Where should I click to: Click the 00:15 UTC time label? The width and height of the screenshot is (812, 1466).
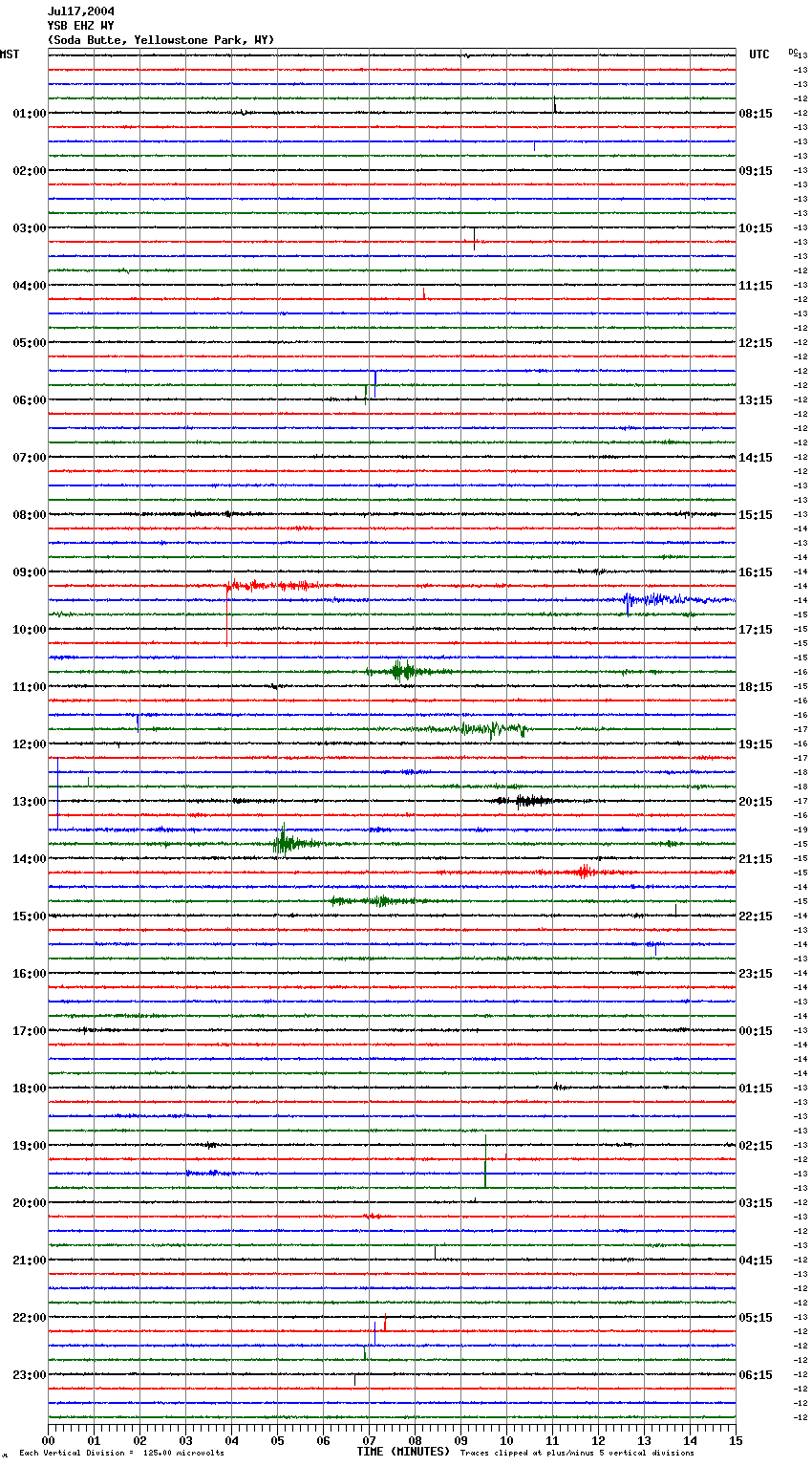[756, 1031]
